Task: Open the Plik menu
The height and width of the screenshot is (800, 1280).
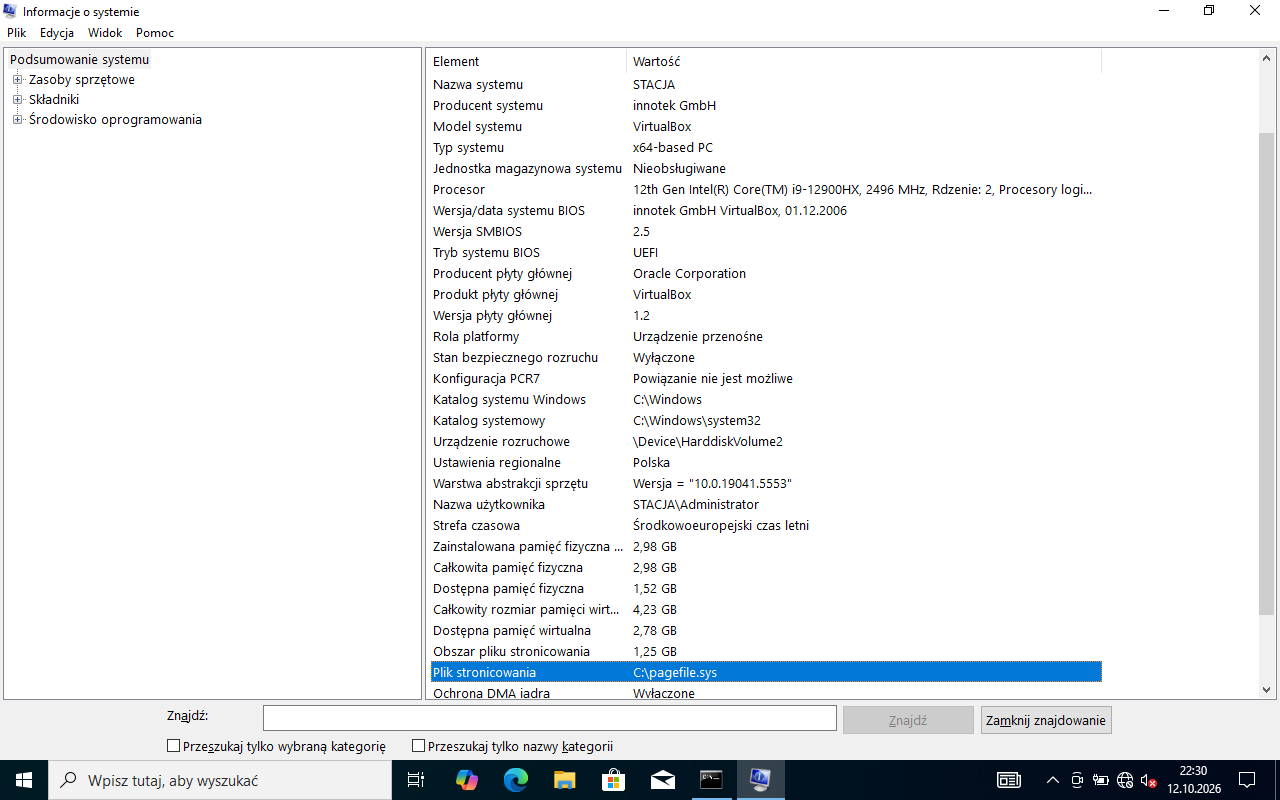Action: point(17,33)
